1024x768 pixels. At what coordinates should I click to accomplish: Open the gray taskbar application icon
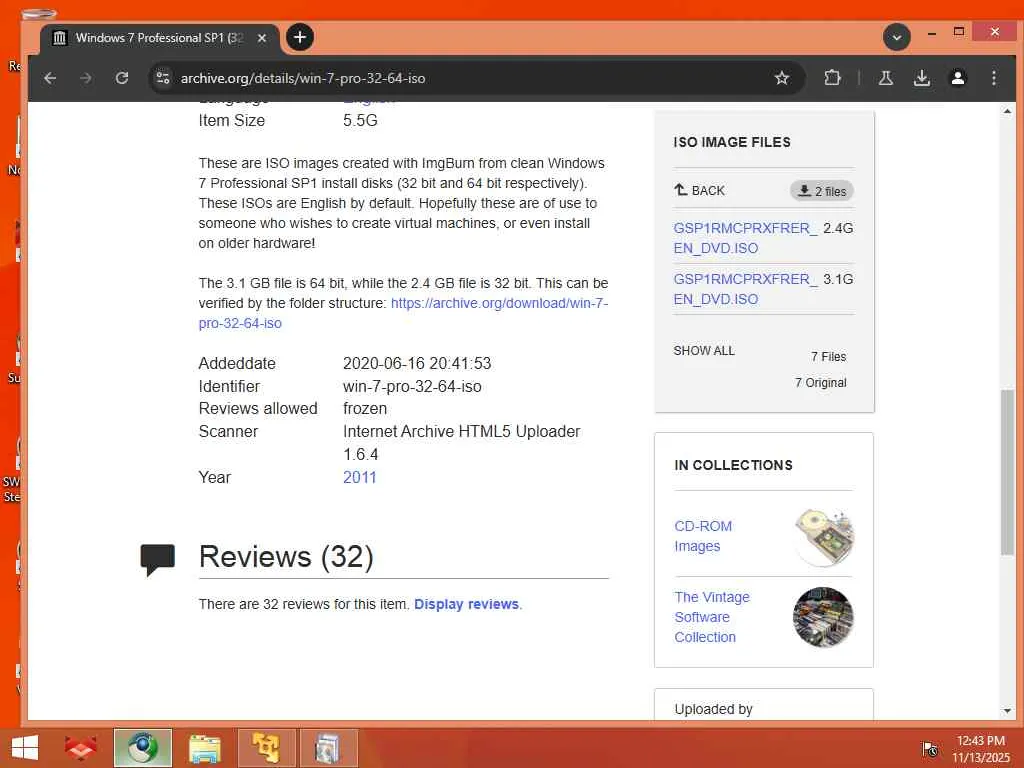(328, 748)
